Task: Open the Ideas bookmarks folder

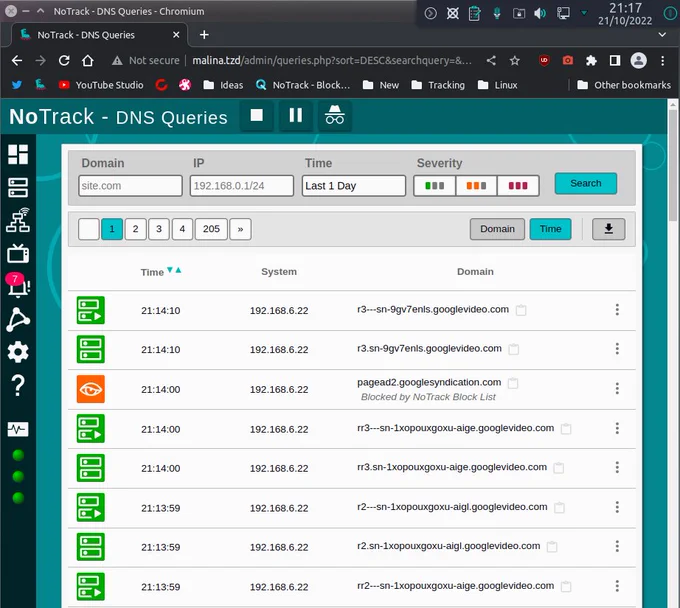Action: point(223,85)
